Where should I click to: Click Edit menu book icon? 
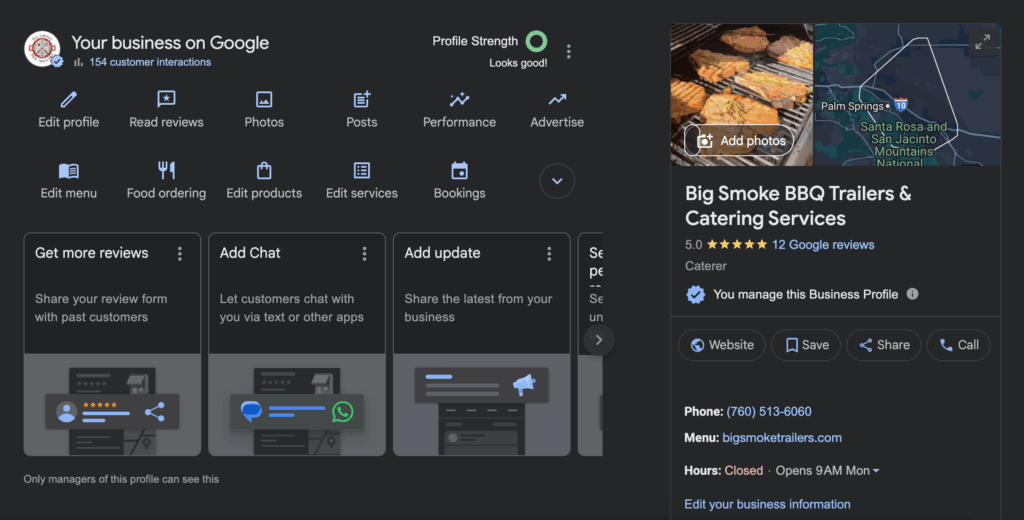pos(68,171)
